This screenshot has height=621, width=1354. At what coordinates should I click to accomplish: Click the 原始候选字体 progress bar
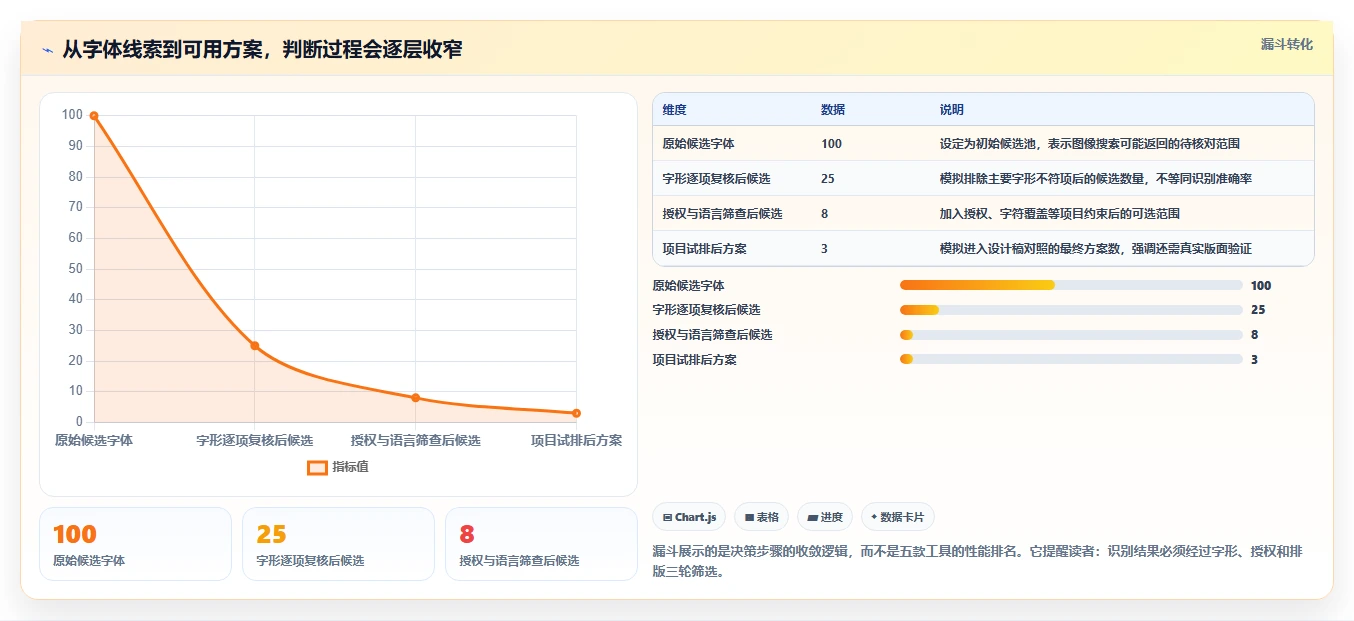click(1071, 285)
